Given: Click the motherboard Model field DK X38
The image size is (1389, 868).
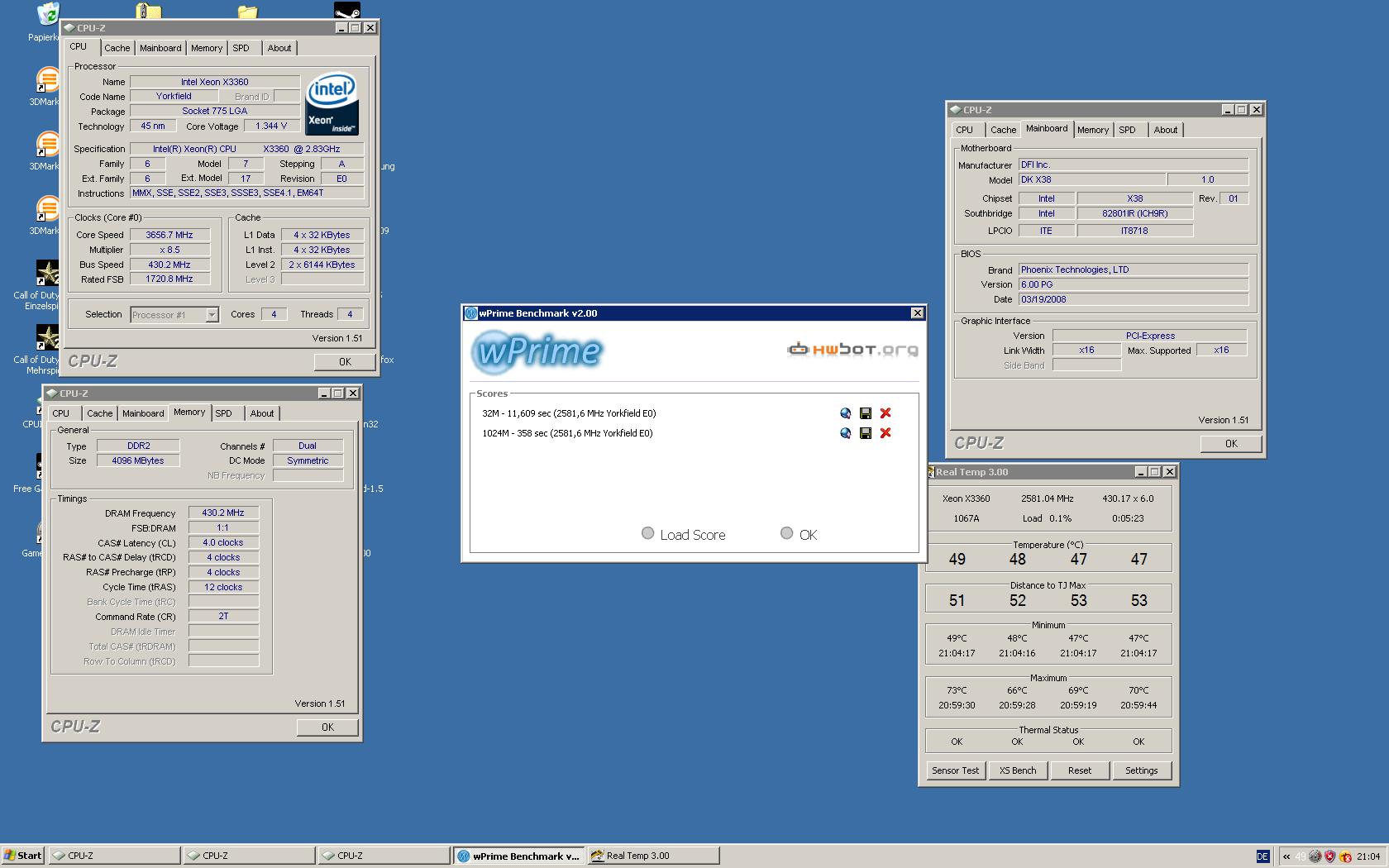Looking at the screenshot, I should 1091,179.
